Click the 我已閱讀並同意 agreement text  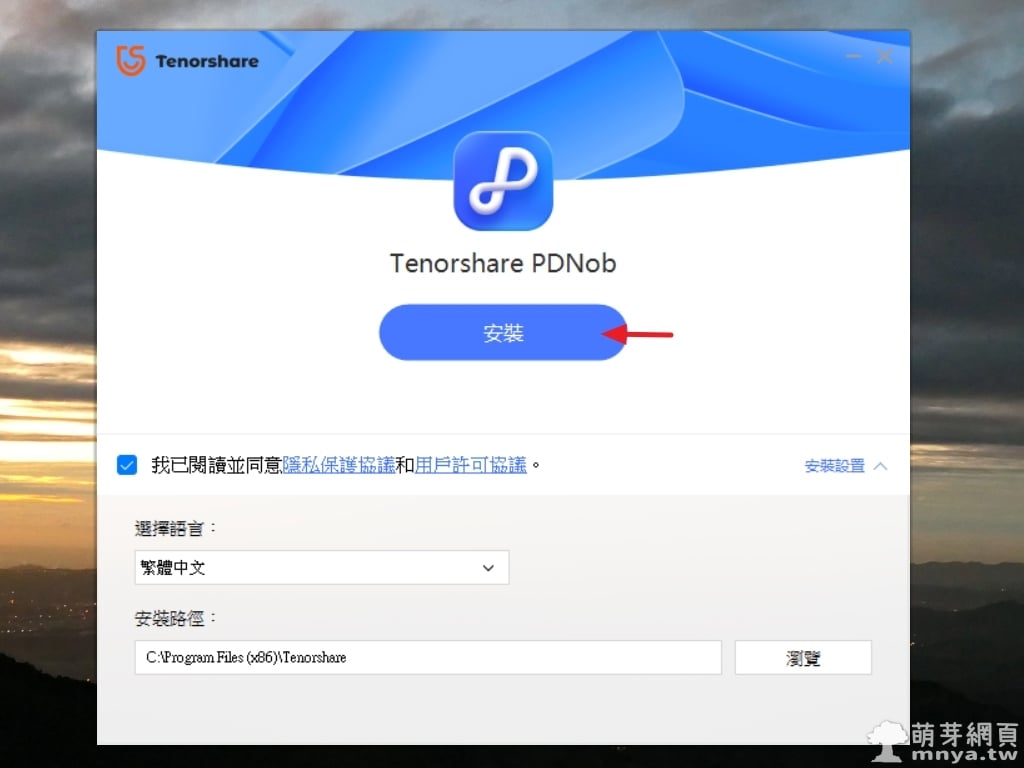point(216,465)
